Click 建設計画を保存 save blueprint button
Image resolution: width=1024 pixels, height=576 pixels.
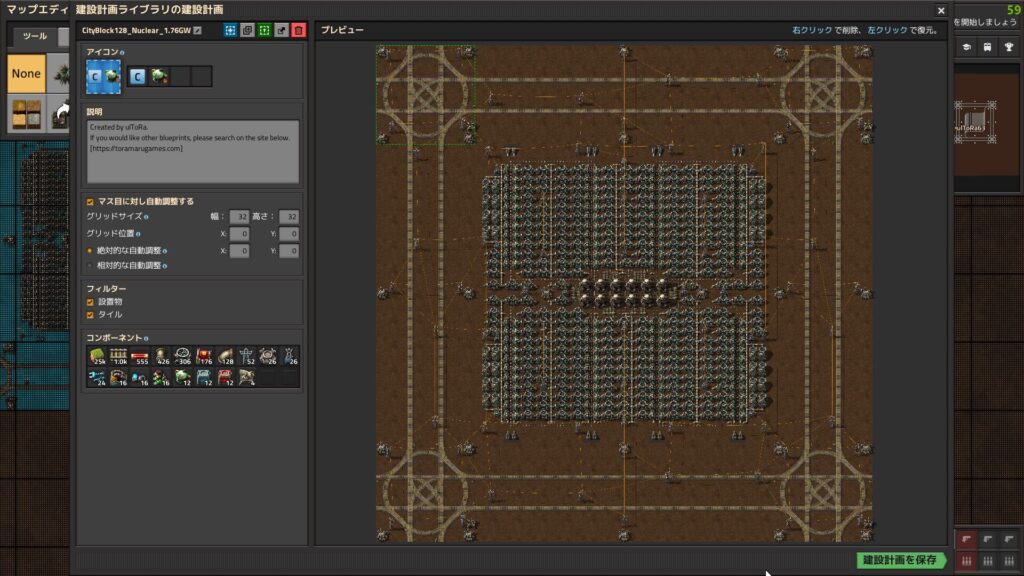click(x=901, y=560)
